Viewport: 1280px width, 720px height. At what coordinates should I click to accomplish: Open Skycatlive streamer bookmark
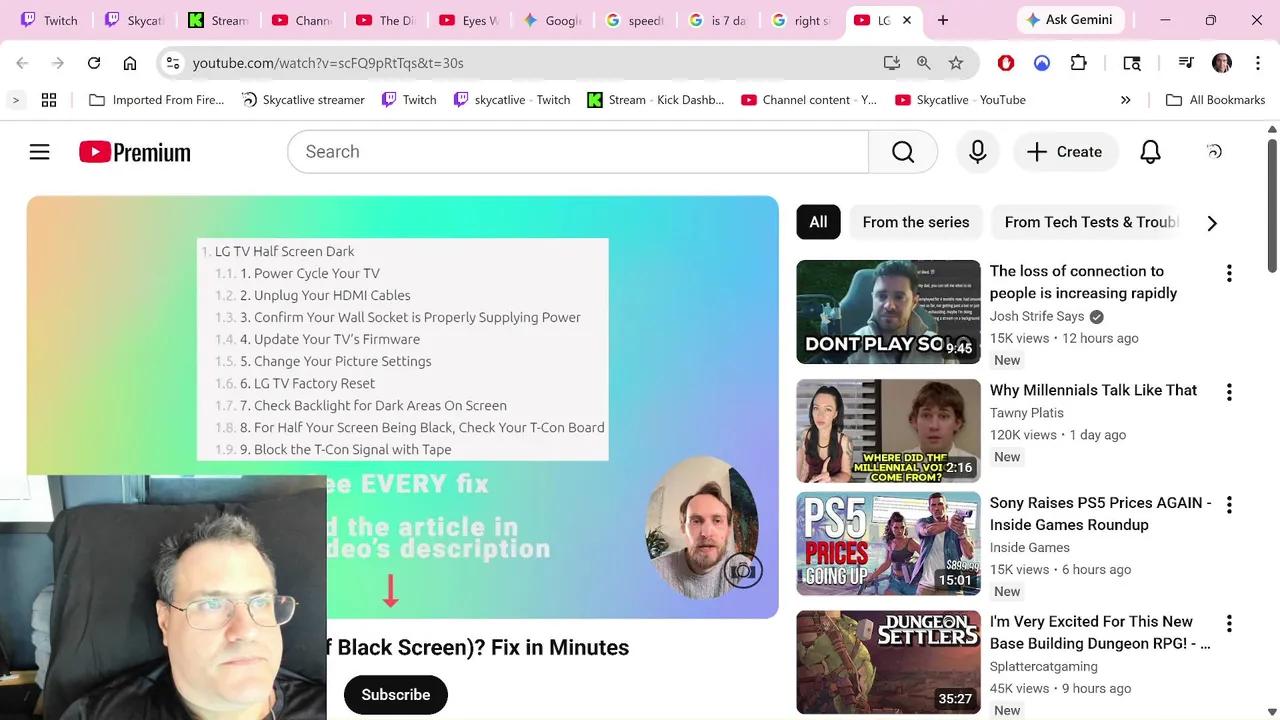point(304,100)
